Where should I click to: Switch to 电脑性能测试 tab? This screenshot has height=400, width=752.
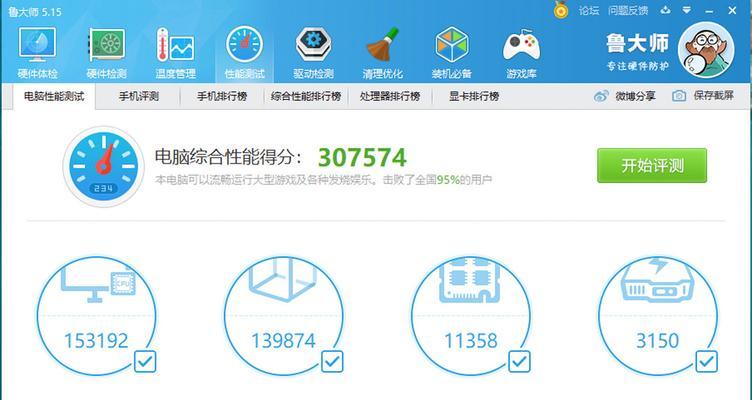click(54, 96)
